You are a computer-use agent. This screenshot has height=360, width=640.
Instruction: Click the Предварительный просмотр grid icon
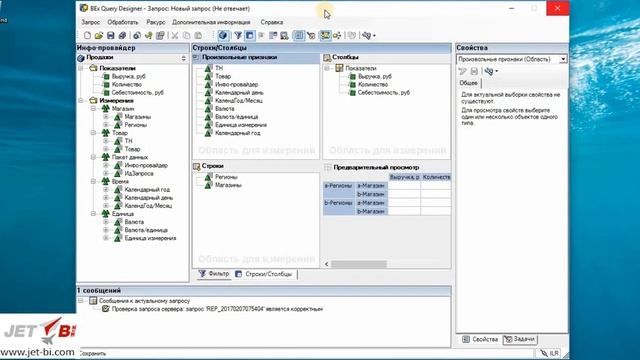pos(327,167)
